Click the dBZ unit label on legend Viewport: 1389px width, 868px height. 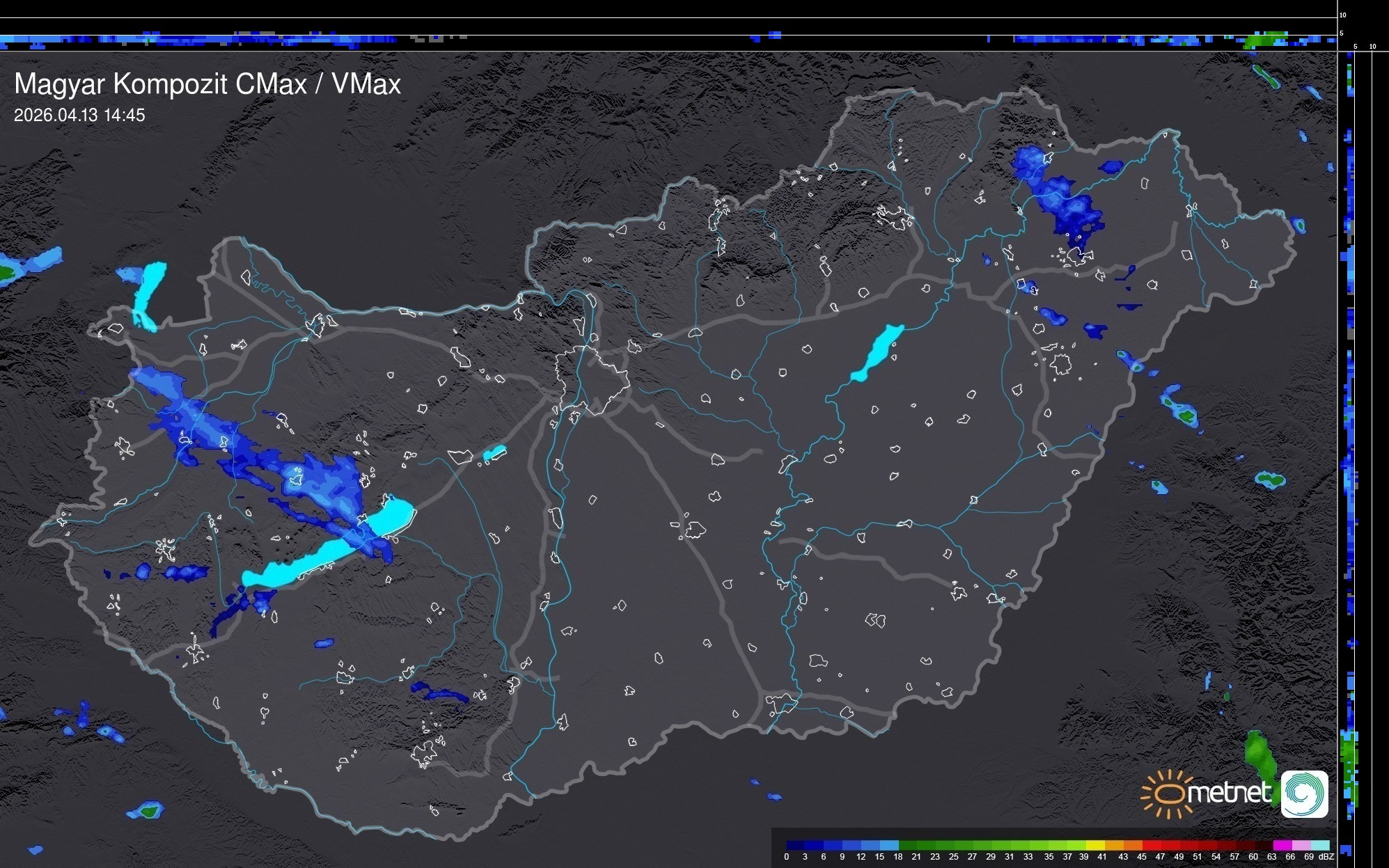[1326, 857]
